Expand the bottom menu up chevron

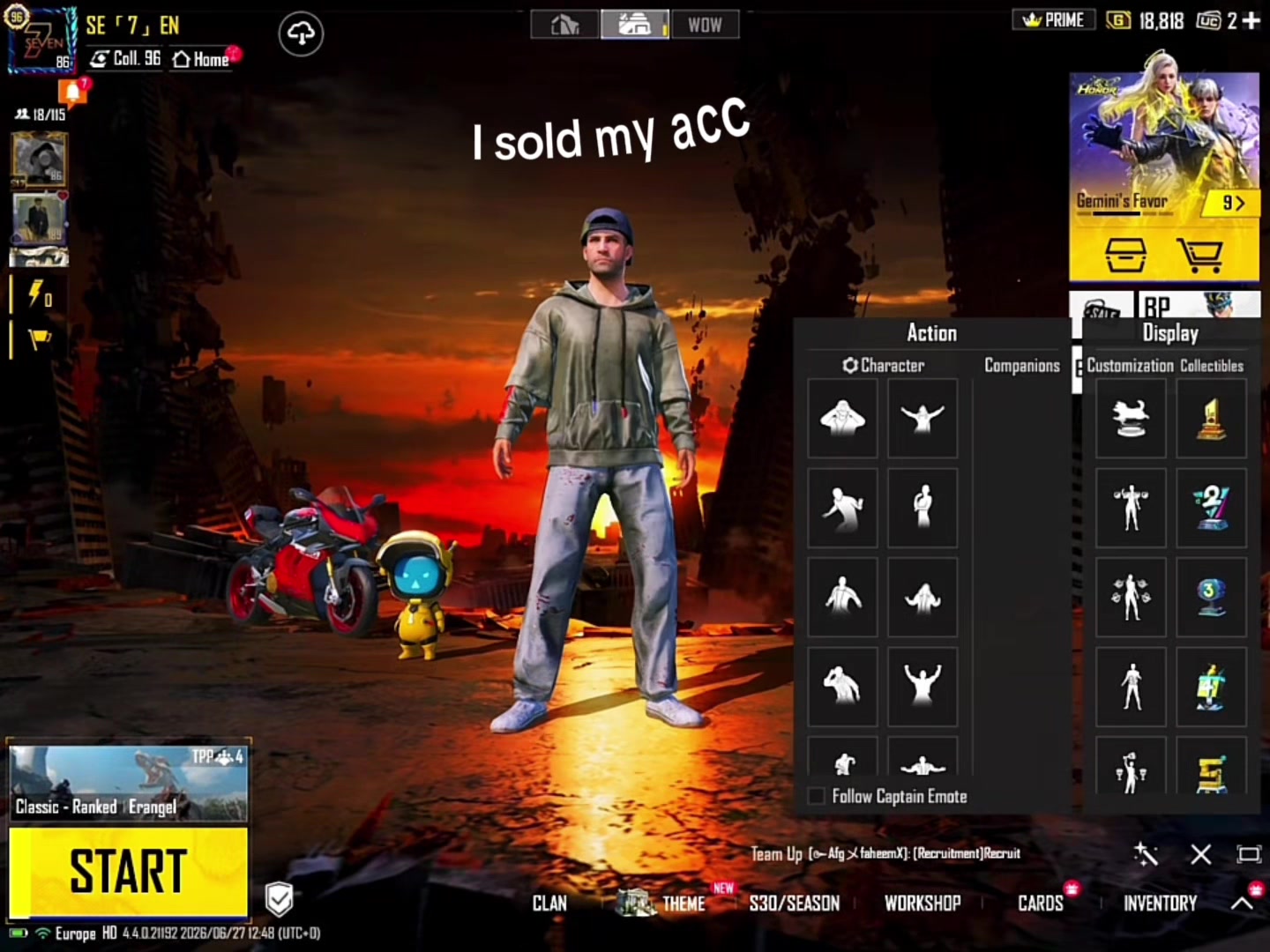click(x=1242, y=903)
